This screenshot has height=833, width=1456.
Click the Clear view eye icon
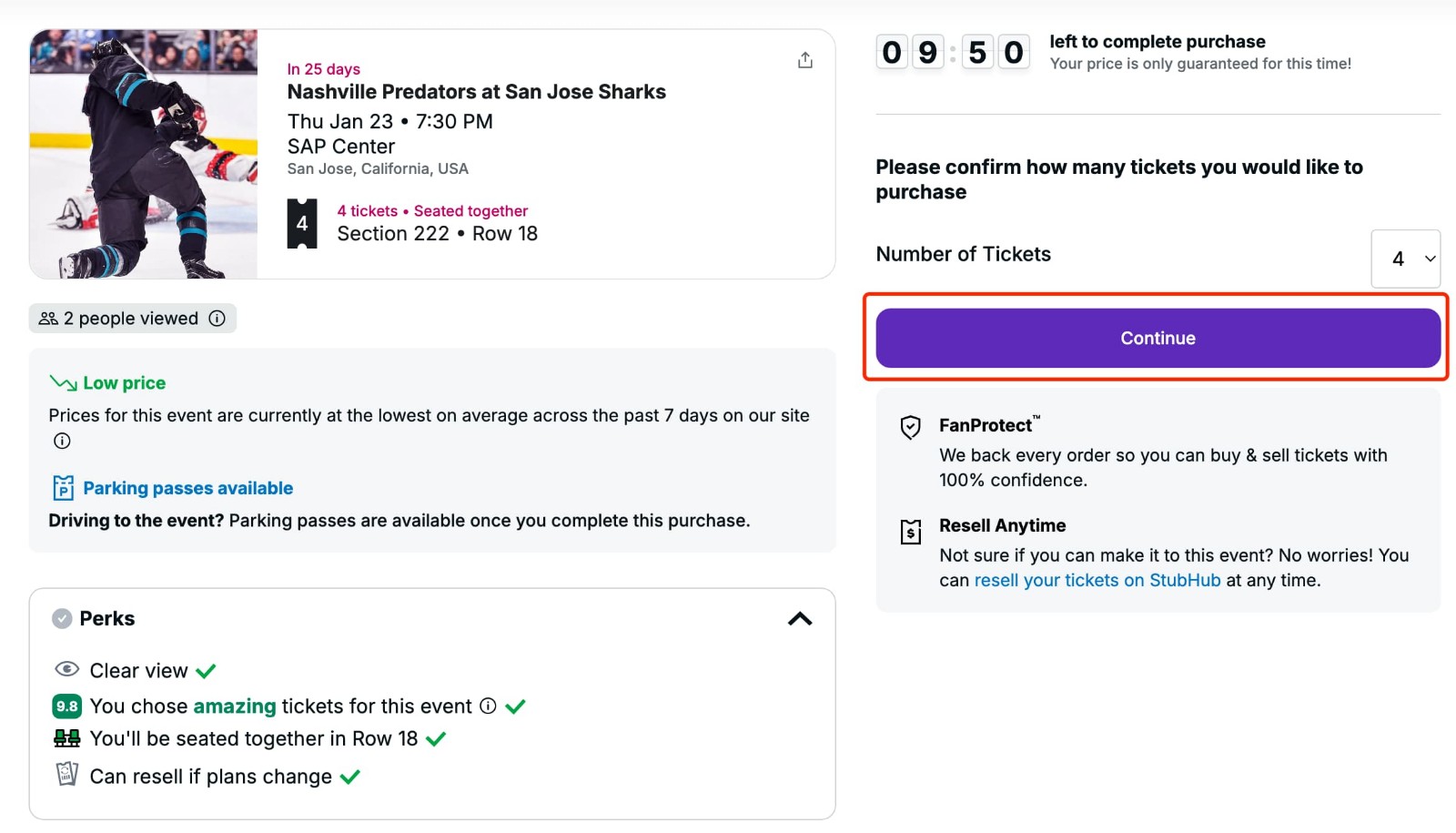coord(66,669)
